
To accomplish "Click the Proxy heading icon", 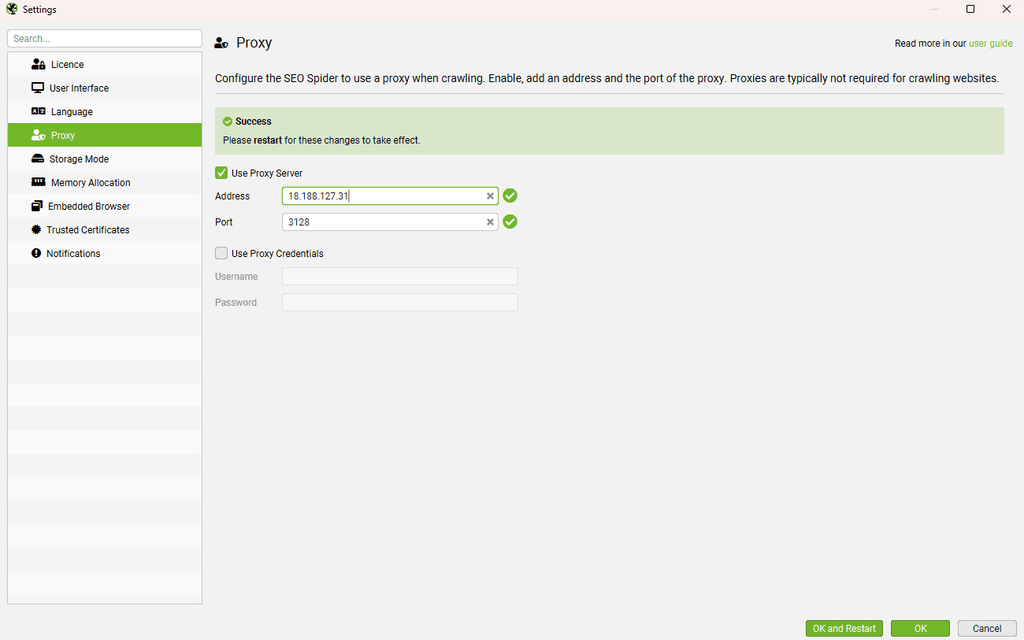I will click(x=221, y=42).
